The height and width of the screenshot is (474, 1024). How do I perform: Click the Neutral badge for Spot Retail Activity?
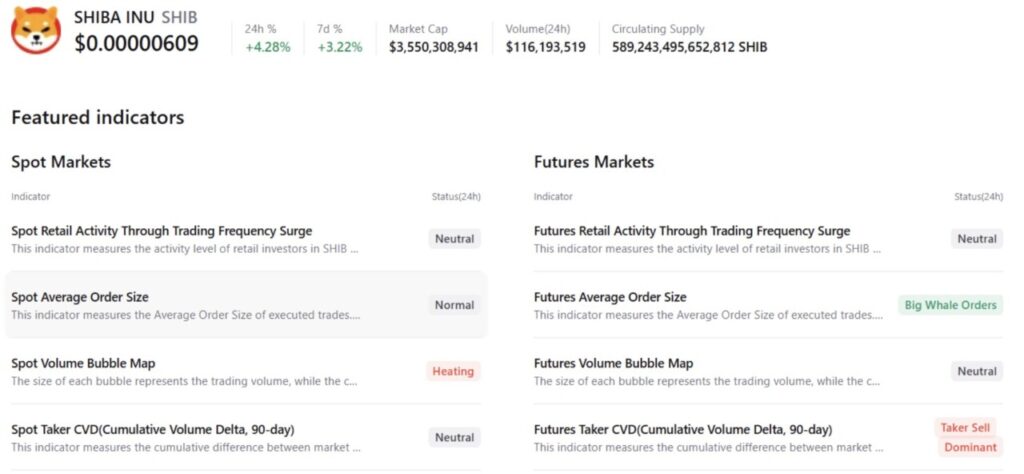pos(454,239)
